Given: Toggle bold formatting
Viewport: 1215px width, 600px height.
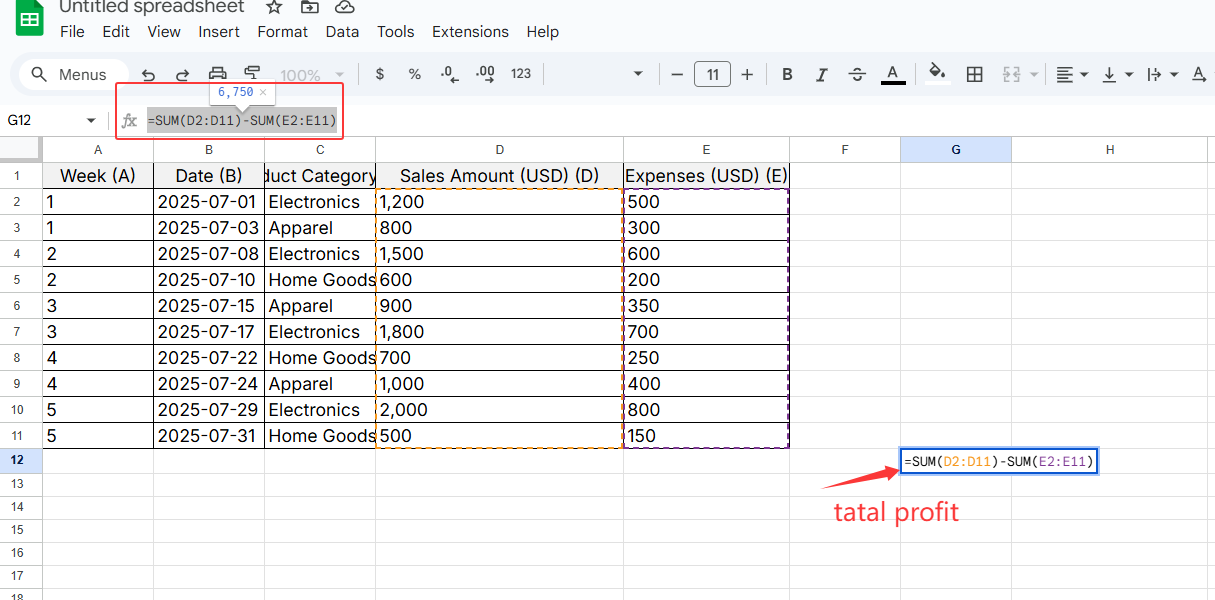Looking at the screenshot, I should 787,74.
